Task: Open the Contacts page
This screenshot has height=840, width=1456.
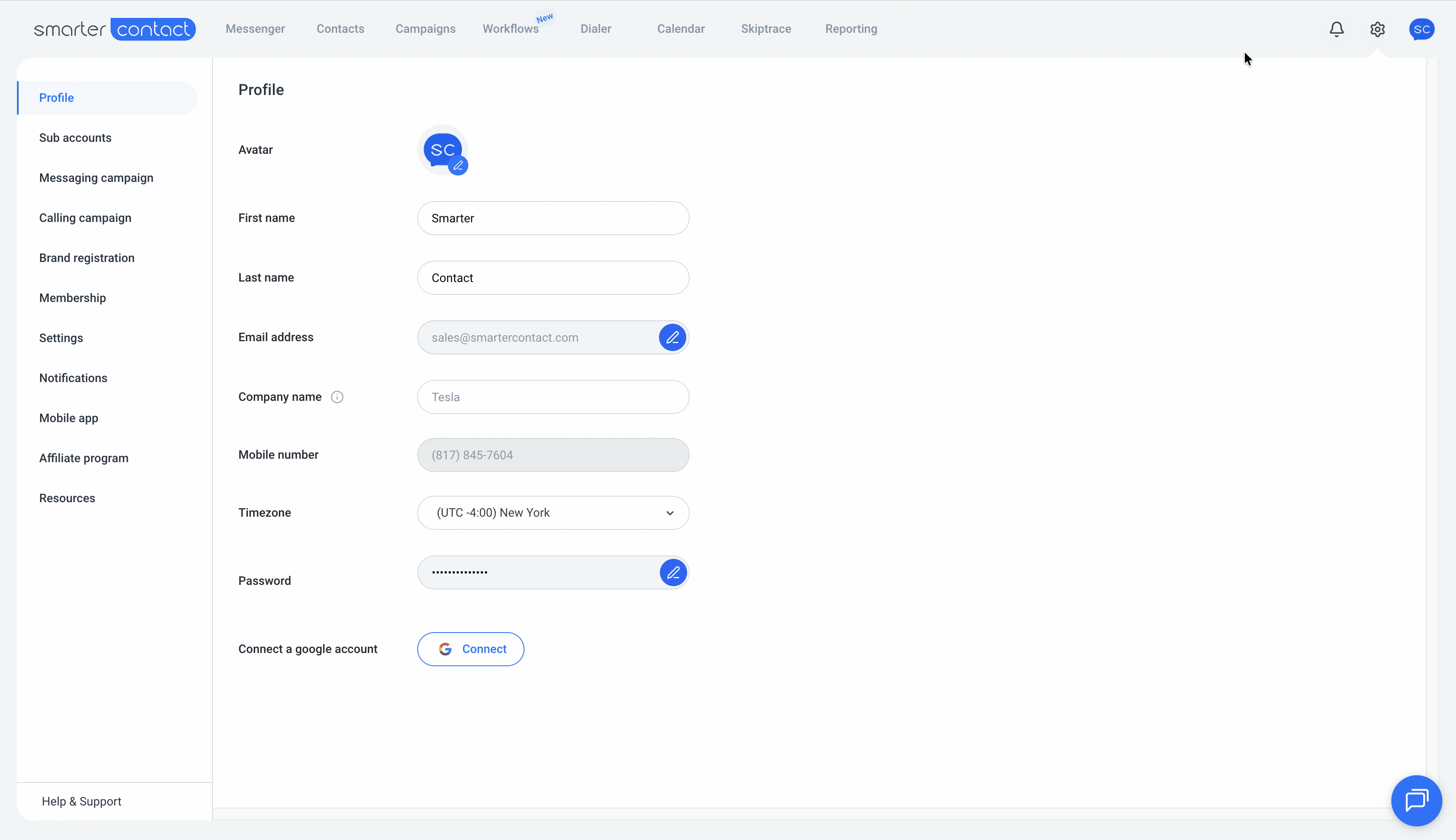Action: click(x=340, y=29)
